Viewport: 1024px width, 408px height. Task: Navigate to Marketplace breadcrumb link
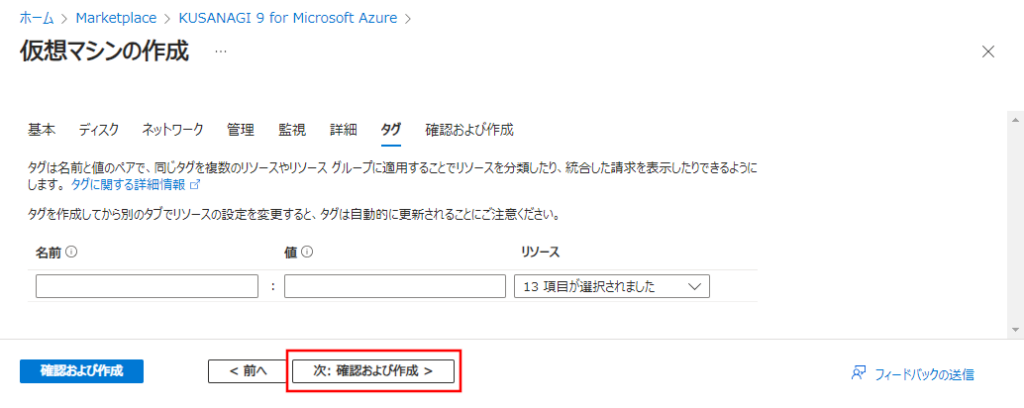[x=116, y=18]
